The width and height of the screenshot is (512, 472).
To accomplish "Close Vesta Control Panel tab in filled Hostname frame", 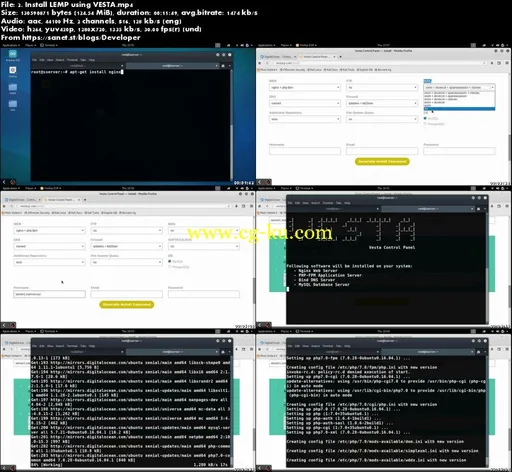I will tap(79, 200).
